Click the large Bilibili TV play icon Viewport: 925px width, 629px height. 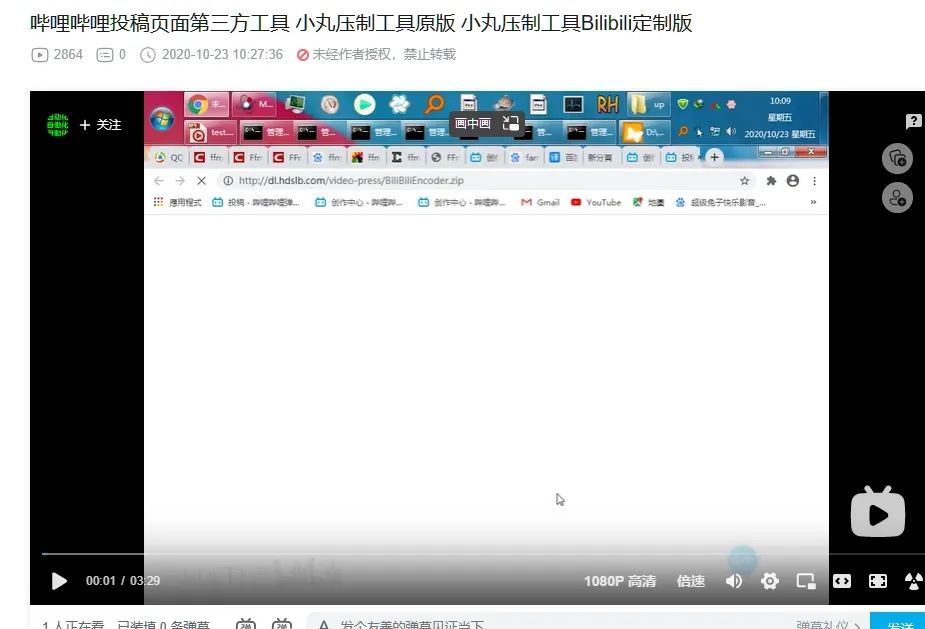[878, 512]
